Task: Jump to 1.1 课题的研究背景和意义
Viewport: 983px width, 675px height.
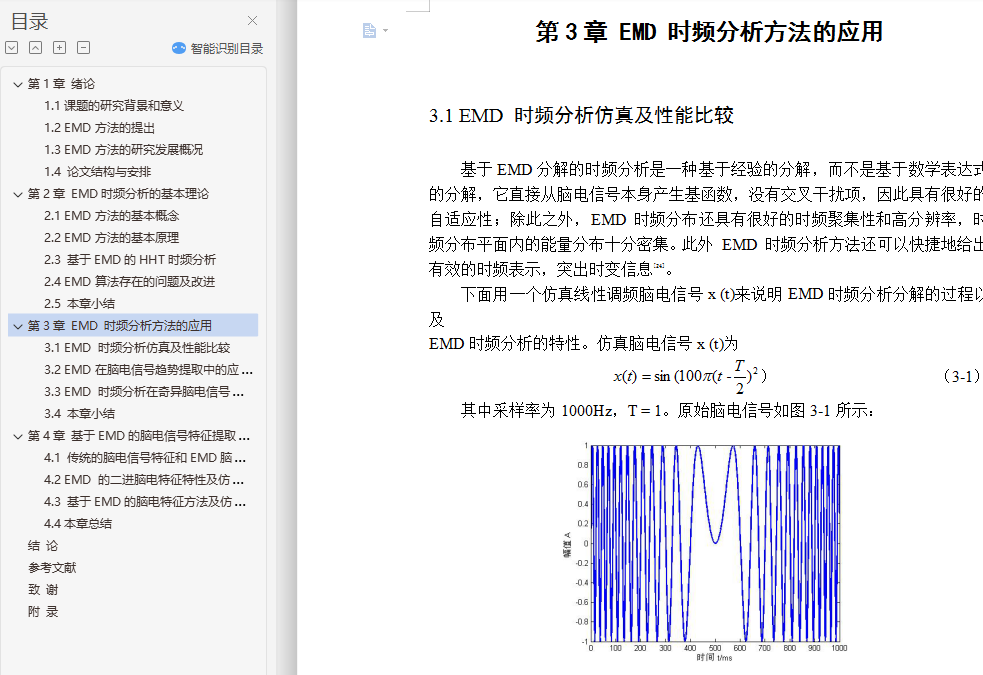Action: [x=113, y=106]
